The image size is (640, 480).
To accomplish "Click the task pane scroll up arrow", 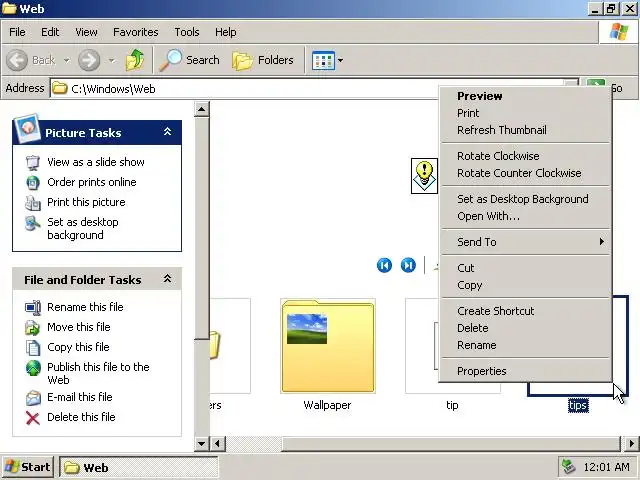I will coord(202,109).
